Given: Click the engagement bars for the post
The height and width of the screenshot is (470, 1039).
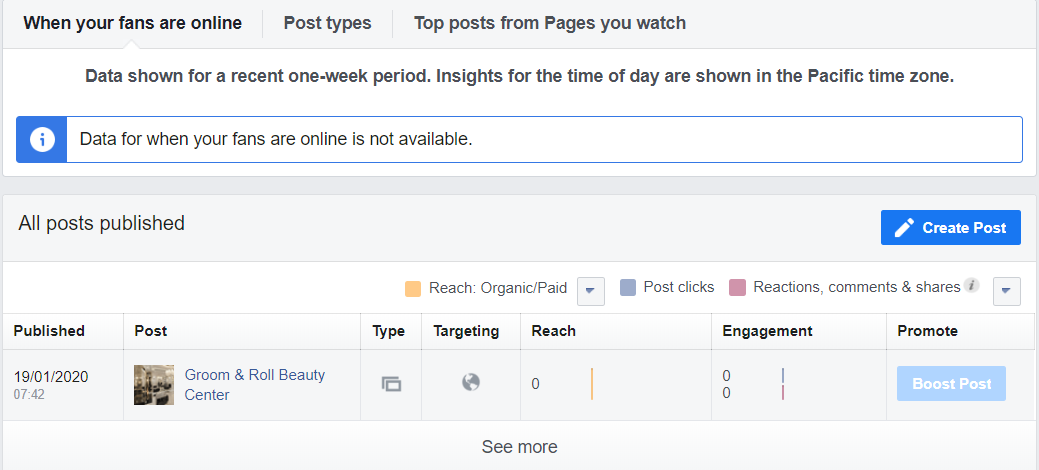Looking at the screenshot, I should point(782,384).
